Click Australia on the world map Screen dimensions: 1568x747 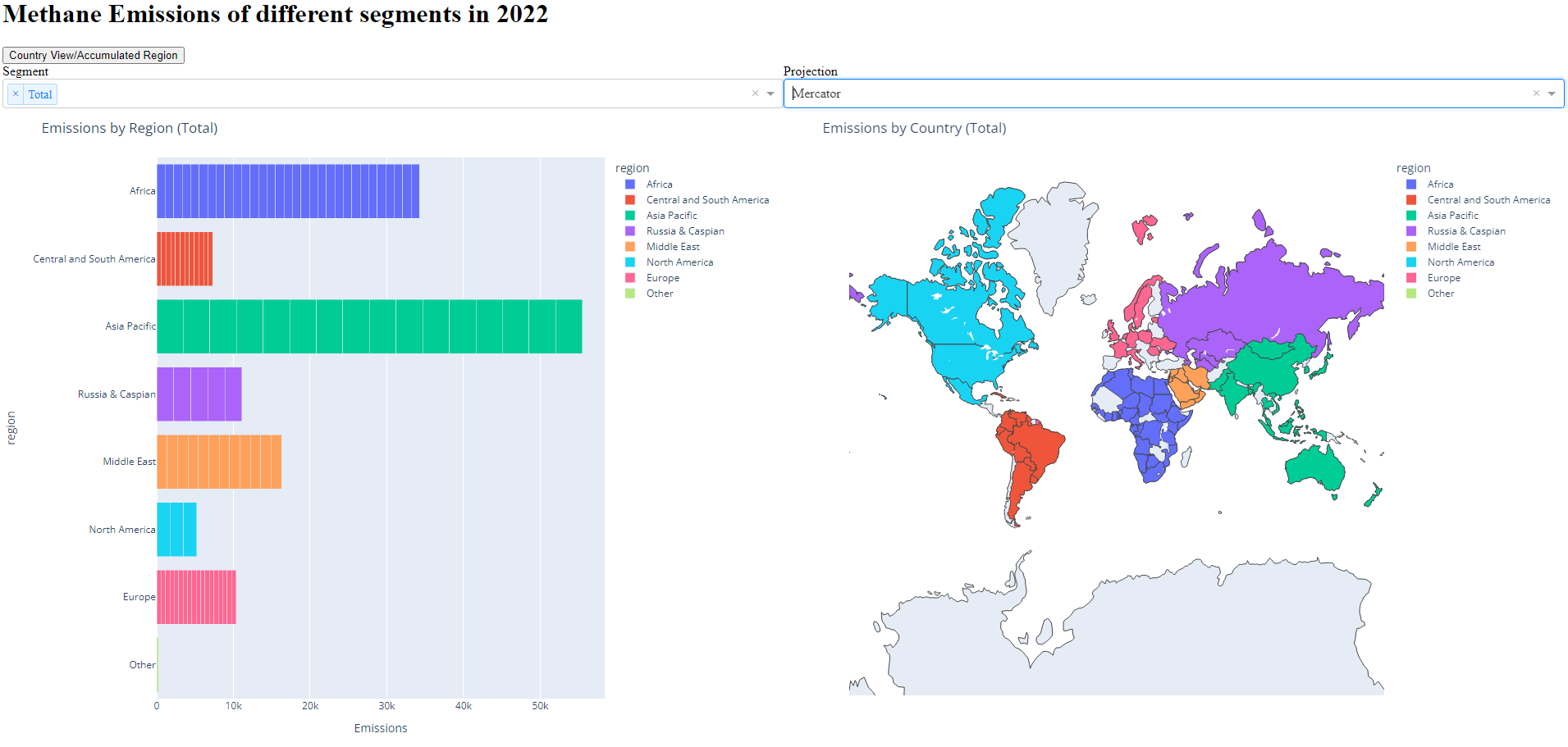coord(1314,470)
